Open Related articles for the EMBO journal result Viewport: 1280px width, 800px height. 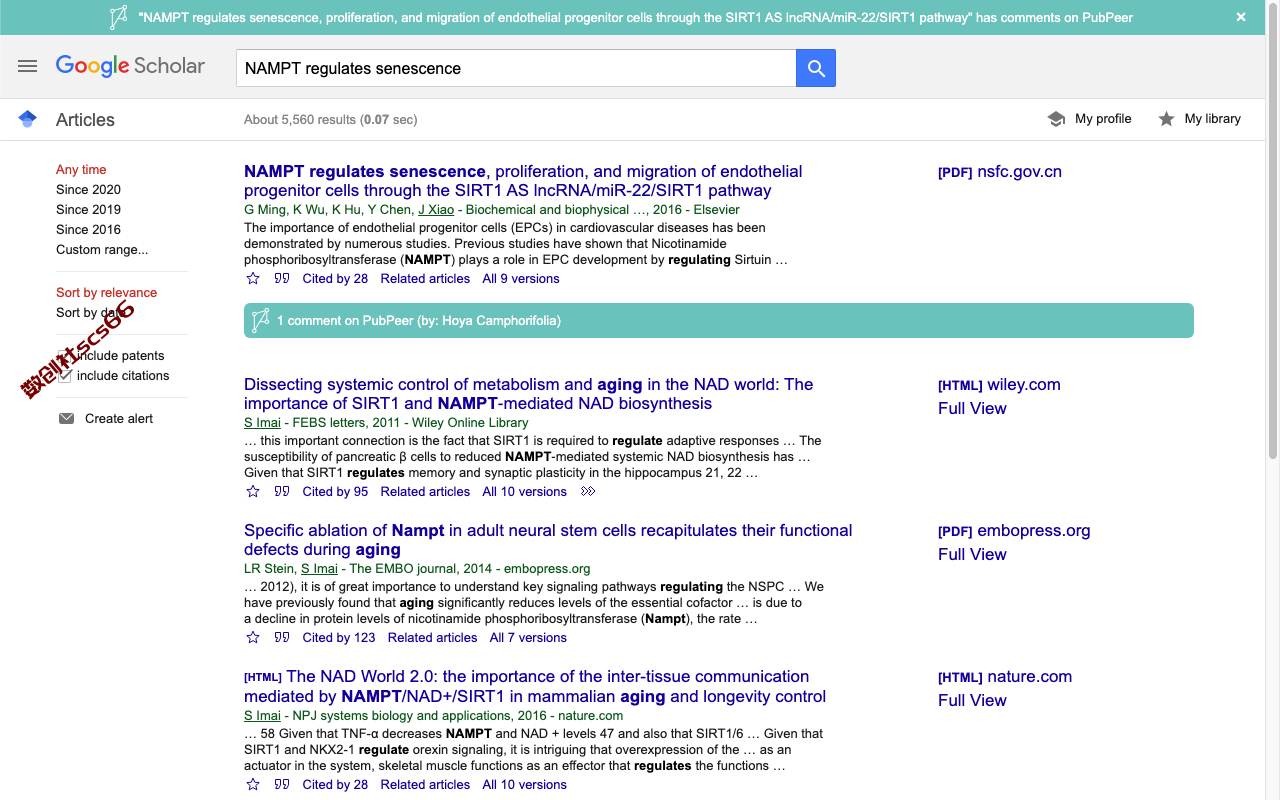point(433,638)
